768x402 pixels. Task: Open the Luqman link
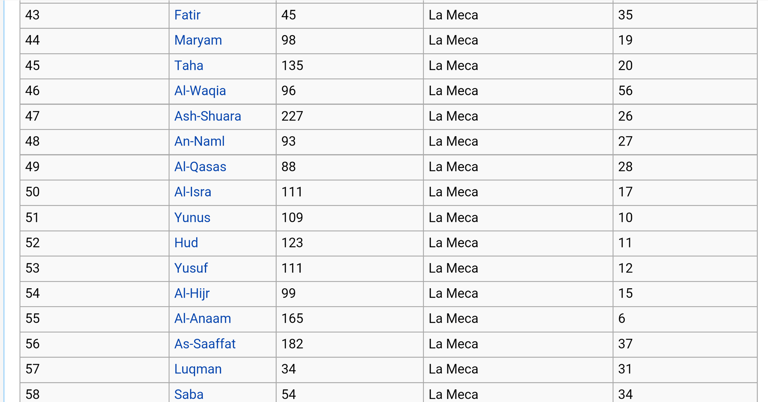coord(198,369)
